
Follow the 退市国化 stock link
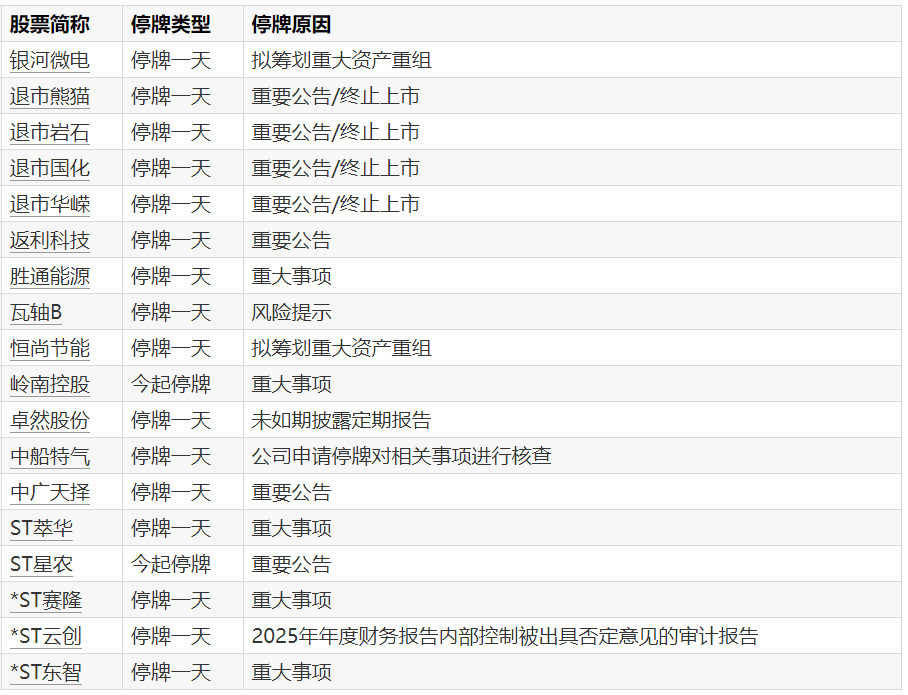[x=50, y=168]
